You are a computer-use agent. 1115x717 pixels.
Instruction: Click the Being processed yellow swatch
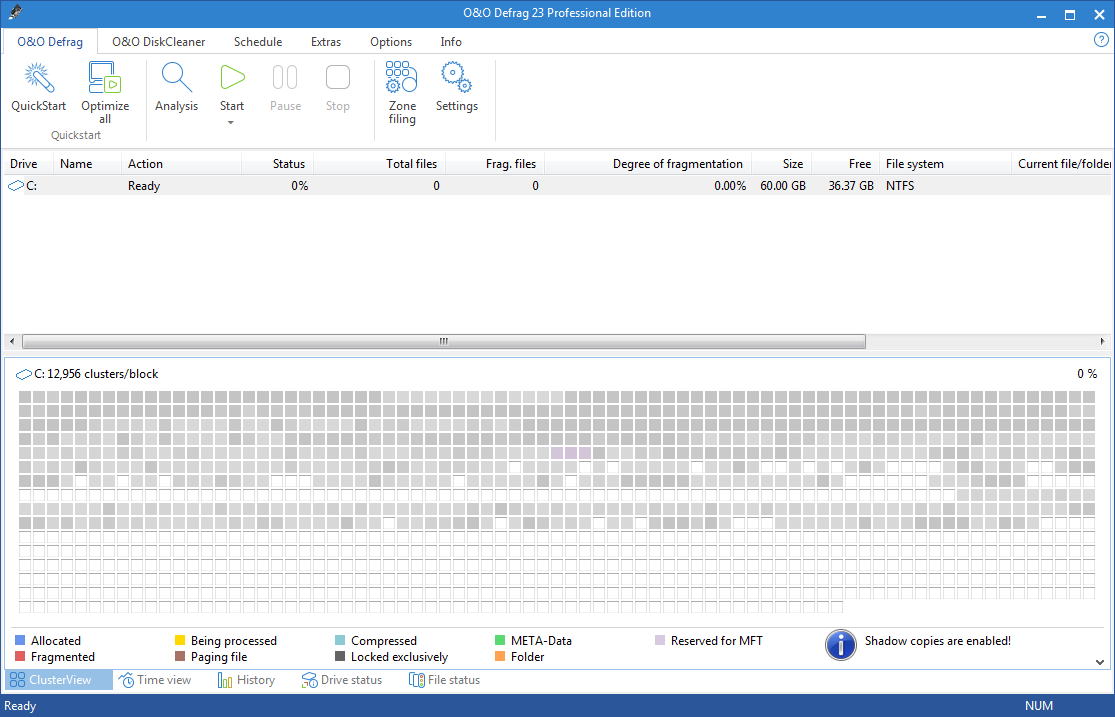click(180, 640)
